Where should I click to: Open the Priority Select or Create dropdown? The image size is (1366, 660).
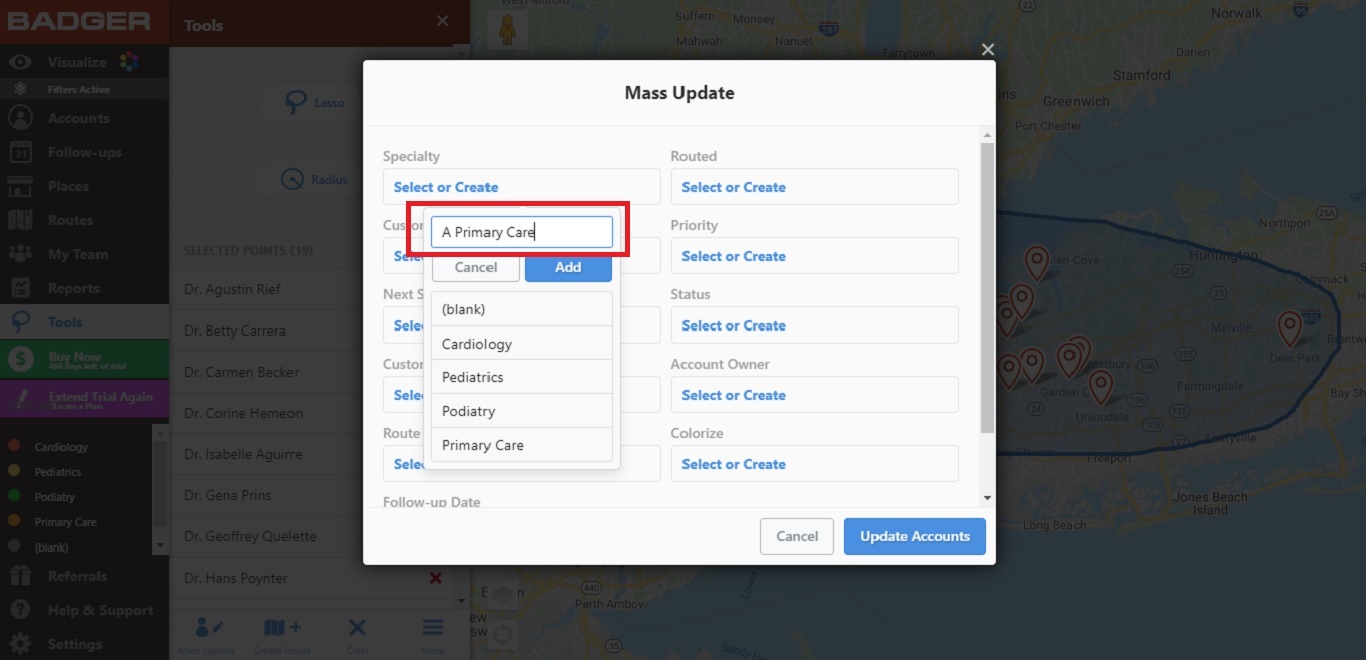click(814, 256)
